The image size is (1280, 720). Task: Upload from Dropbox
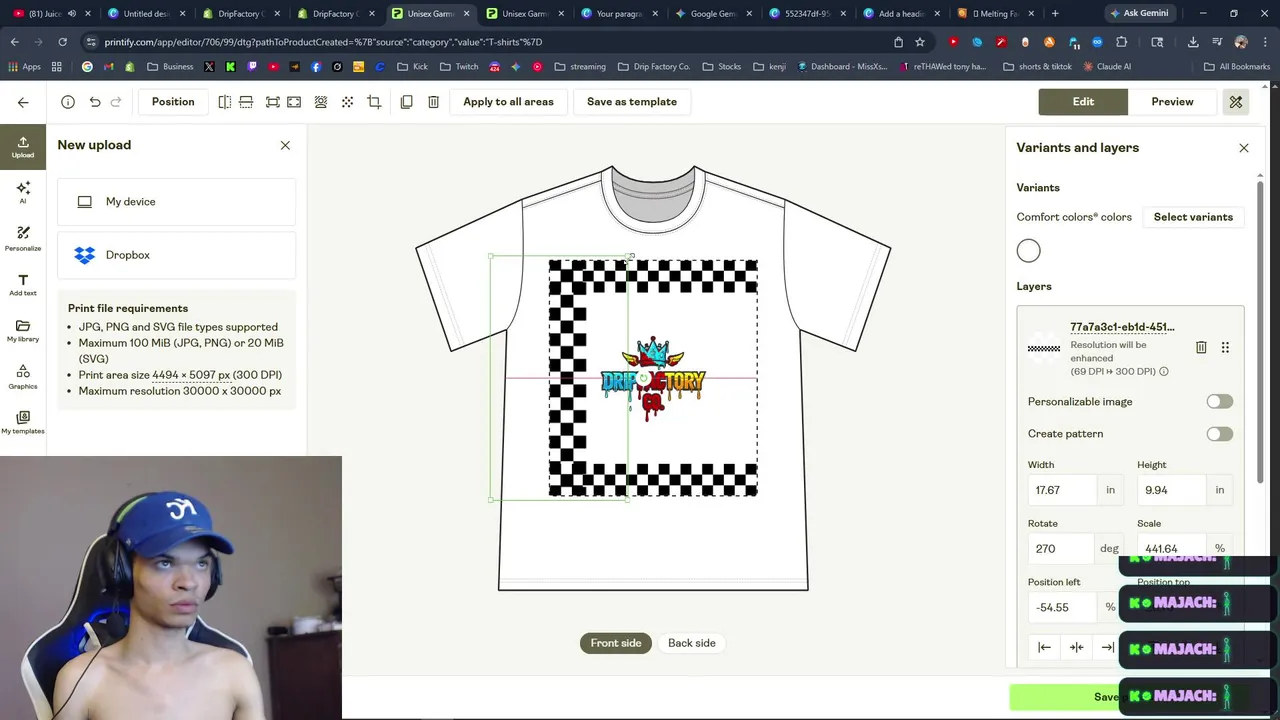tap(176, 255)
